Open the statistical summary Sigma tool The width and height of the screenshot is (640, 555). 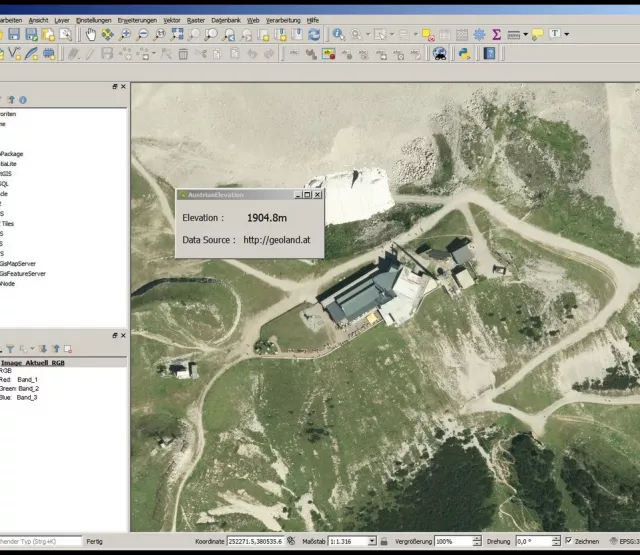(x=496, y=34)
